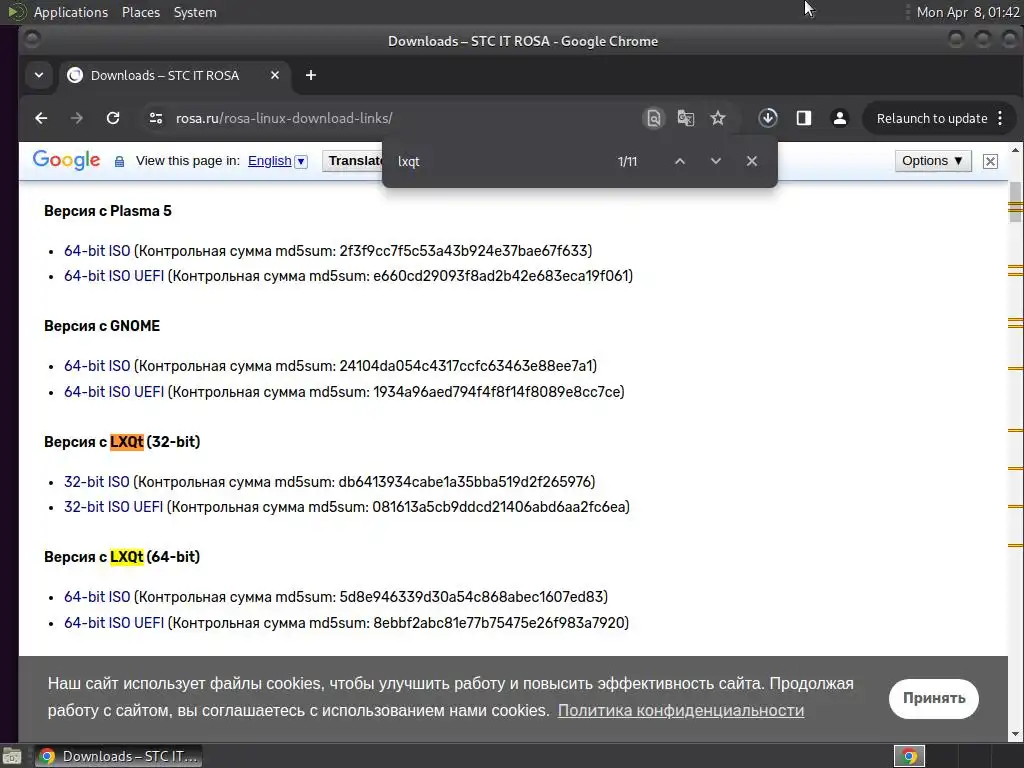
Task: Download LXQt 32-bit ISO
Action: (x=97, y=481)
